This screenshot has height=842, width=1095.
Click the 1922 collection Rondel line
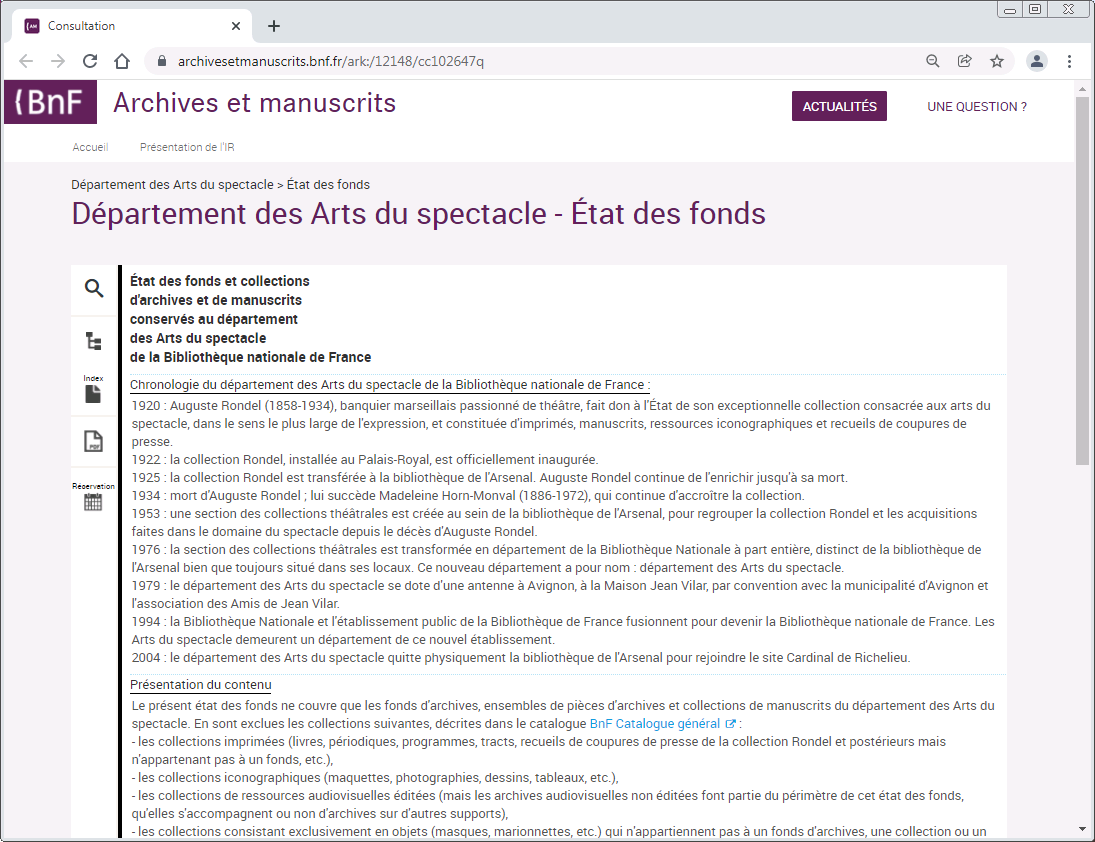click(x=365, y=459)
